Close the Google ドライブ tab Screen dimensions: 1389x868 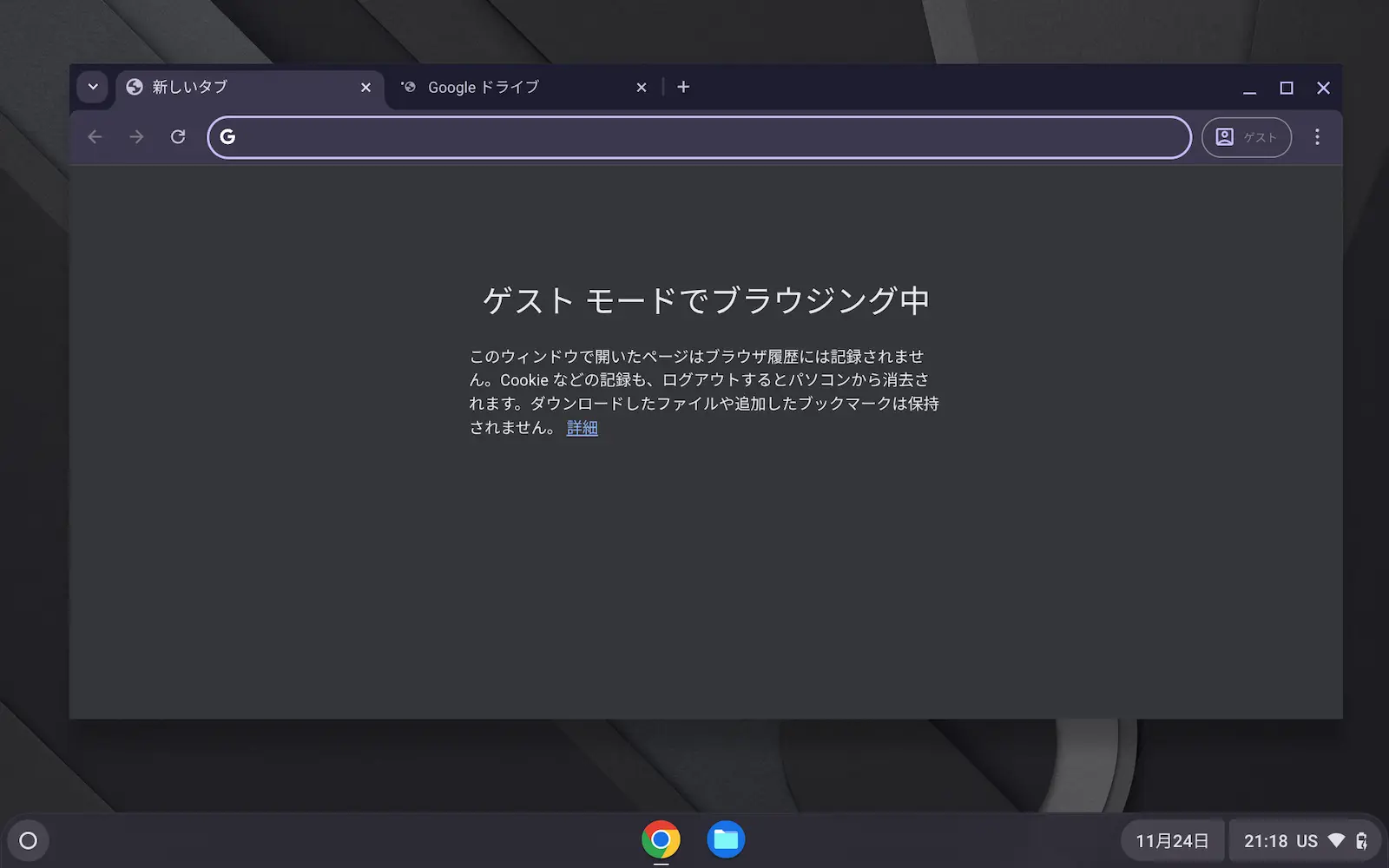tap(641, 87)
